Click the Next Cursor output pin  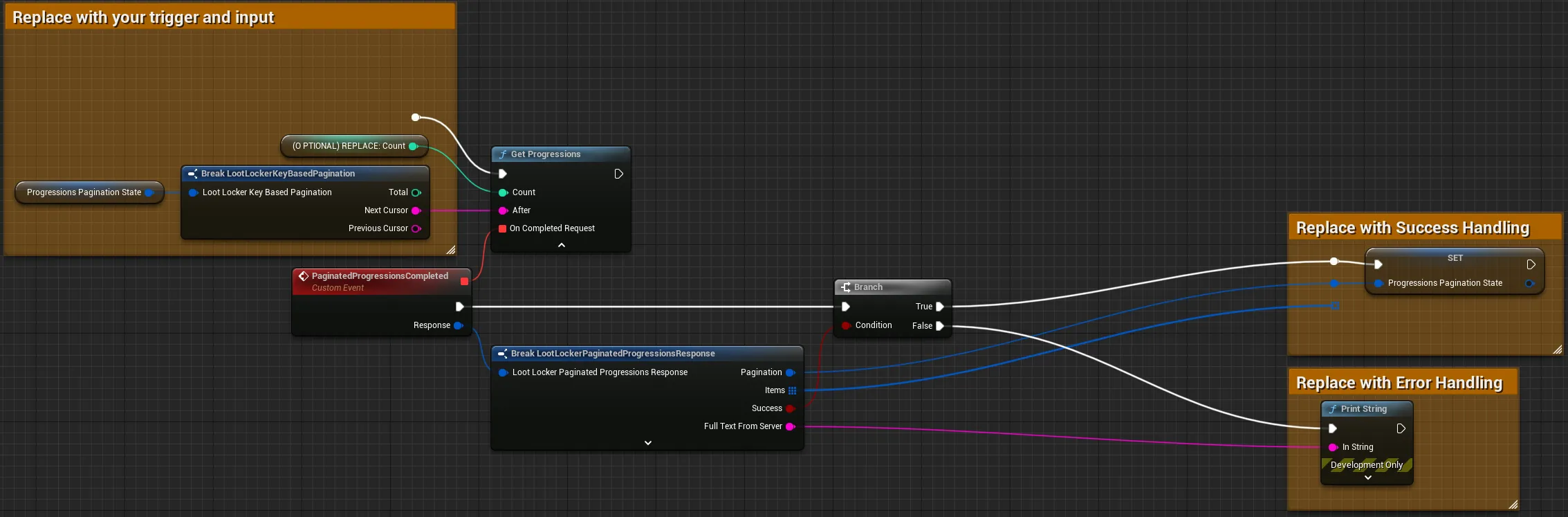click(416, 210)
